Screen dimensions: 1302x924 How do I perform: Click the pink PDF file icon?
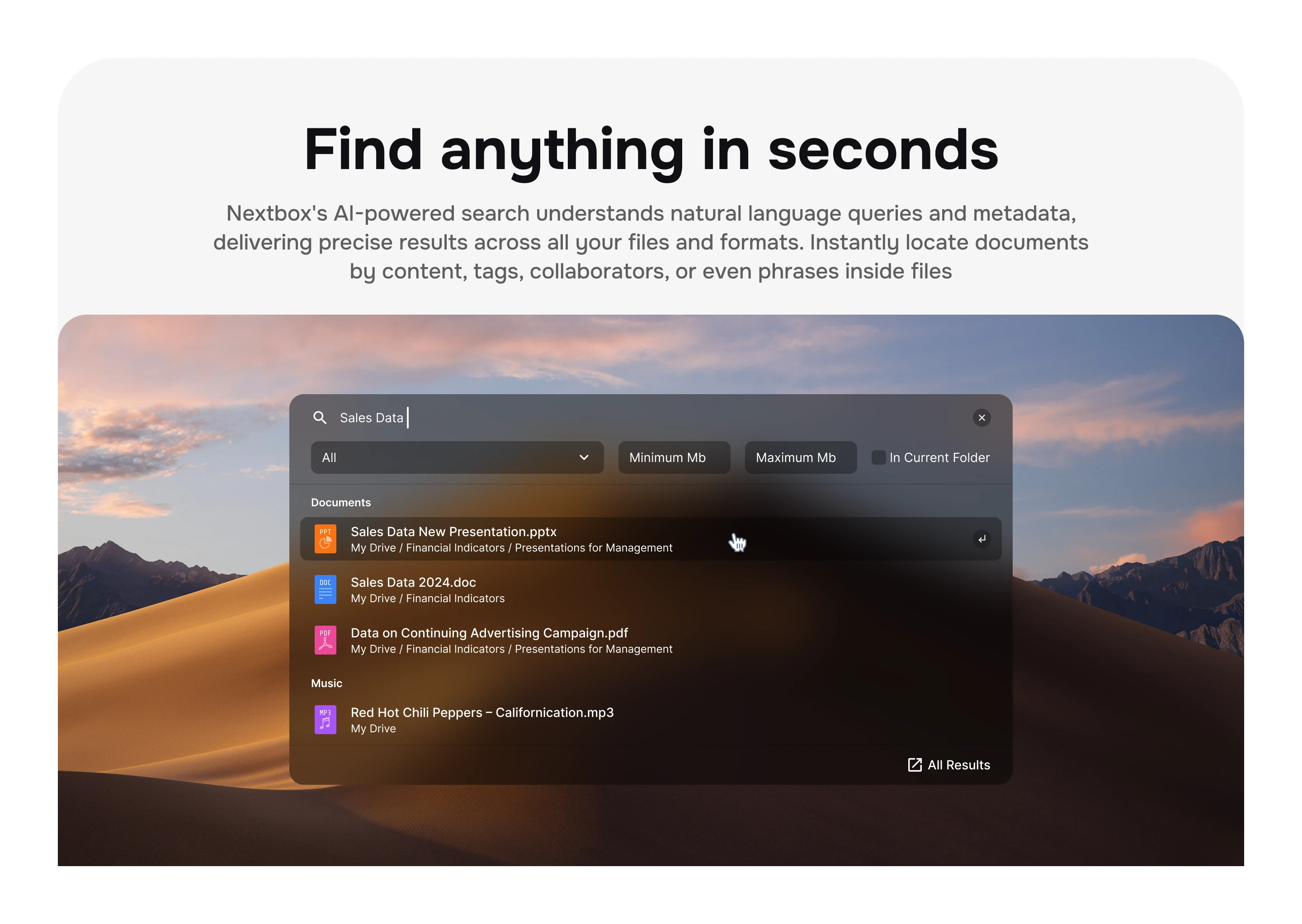325,640
